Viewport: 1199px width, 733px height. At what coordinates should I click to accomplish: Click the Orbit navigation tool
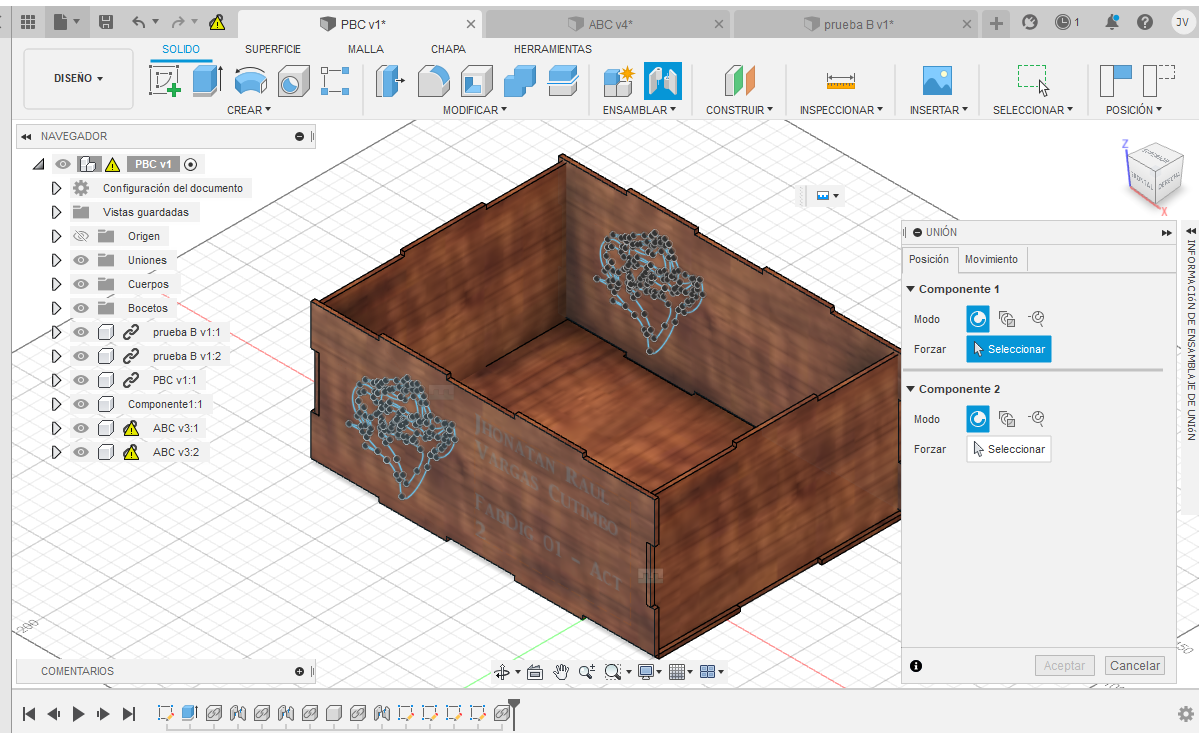coord(502,672)
